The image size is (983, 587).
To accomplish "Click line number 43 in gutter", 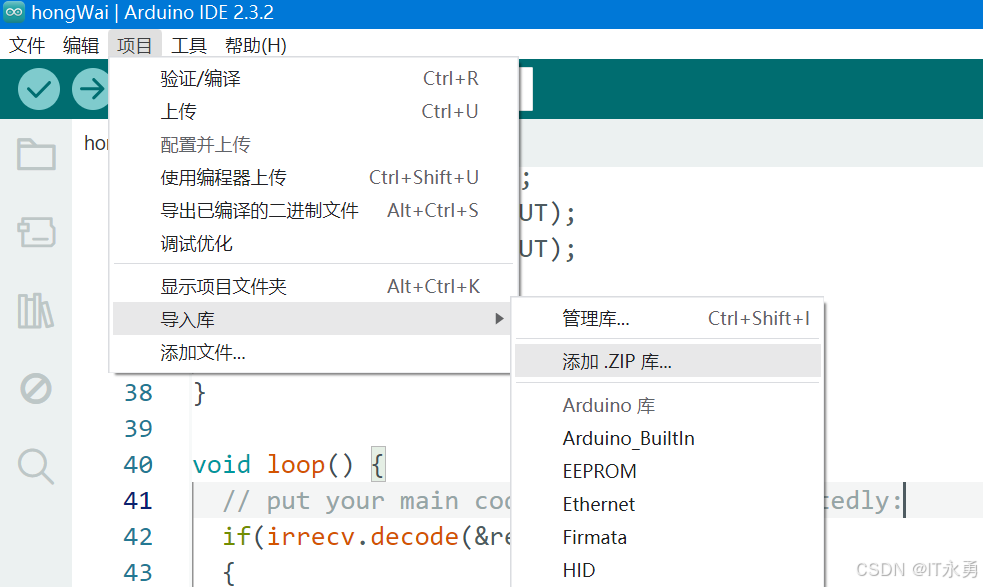I will coord(139,573).
